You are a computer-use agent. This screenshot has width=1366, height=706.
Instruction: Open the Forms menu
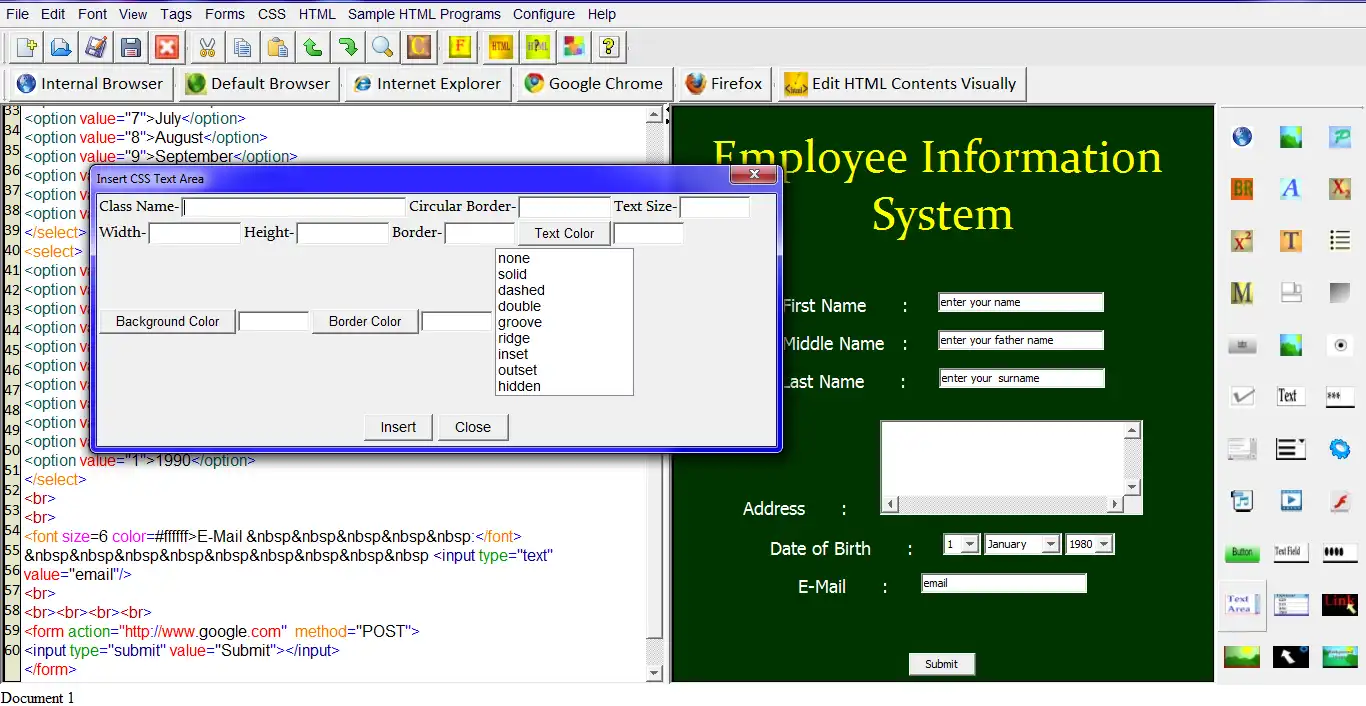[x=224, y=14]
